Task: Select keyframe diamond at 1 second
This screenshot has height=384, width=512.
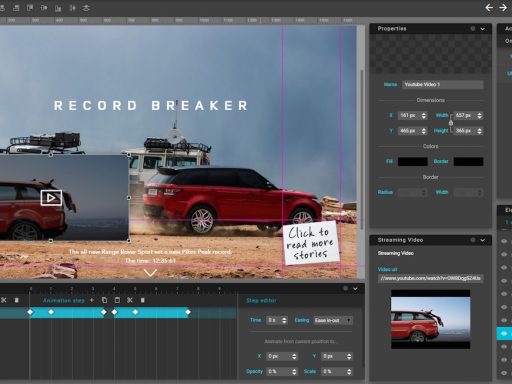Action: click(51, 312)
